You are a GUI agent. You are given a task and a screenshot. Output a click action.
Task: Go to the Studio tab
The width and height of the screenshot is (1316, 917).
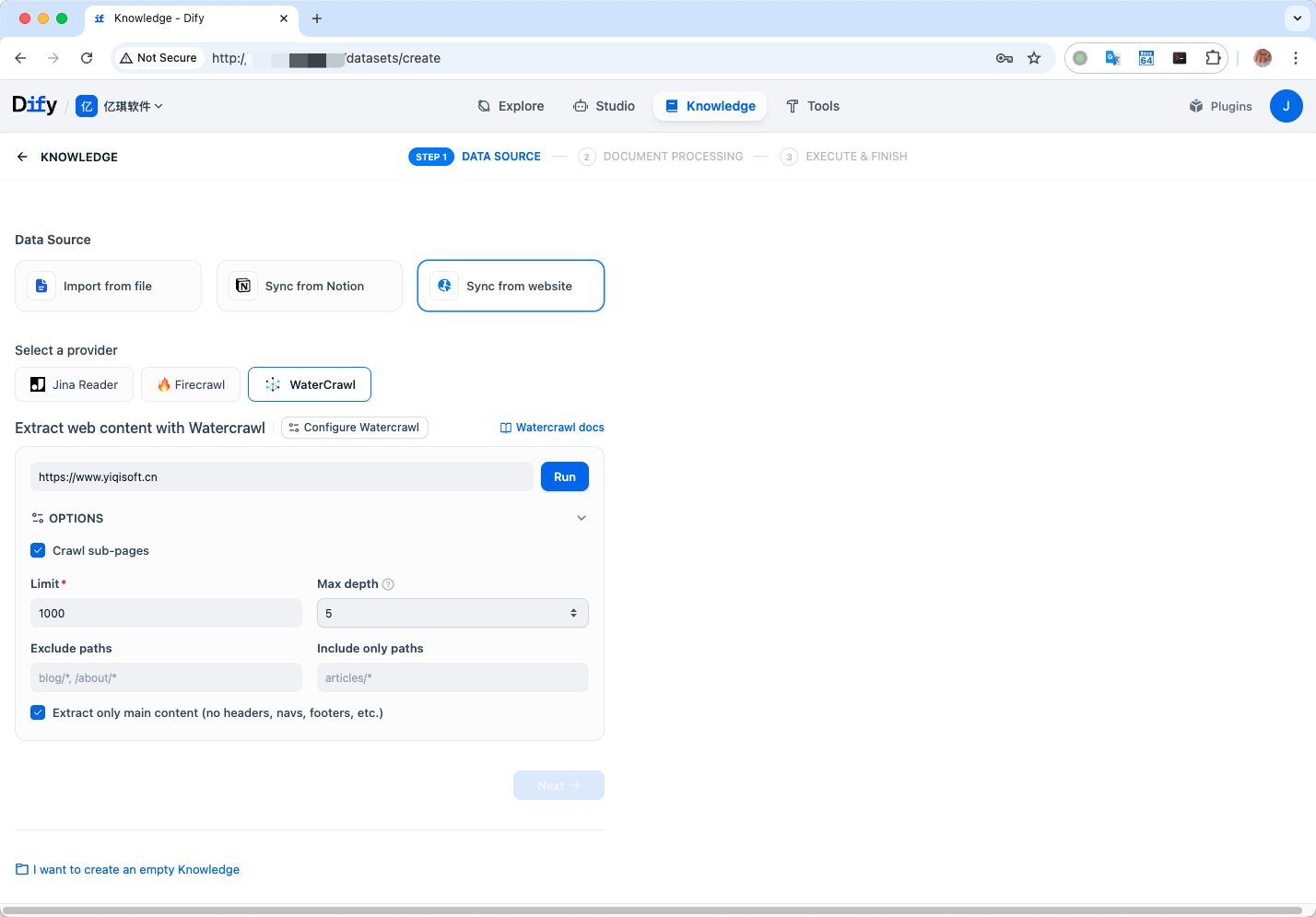pyautogui.click(x=604, y=106)
